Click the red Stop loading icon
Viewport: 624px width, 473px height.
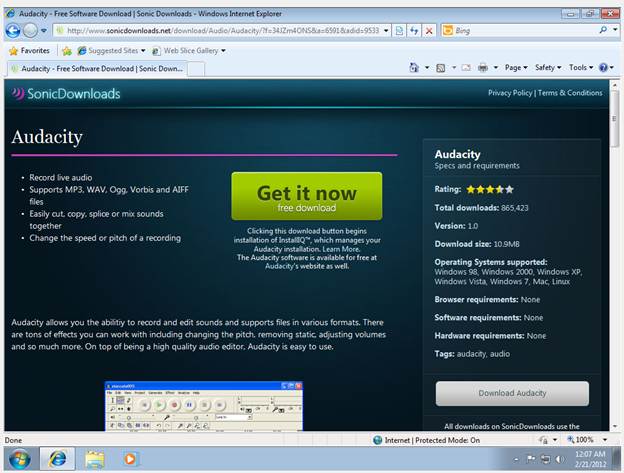tap(429, 31)
